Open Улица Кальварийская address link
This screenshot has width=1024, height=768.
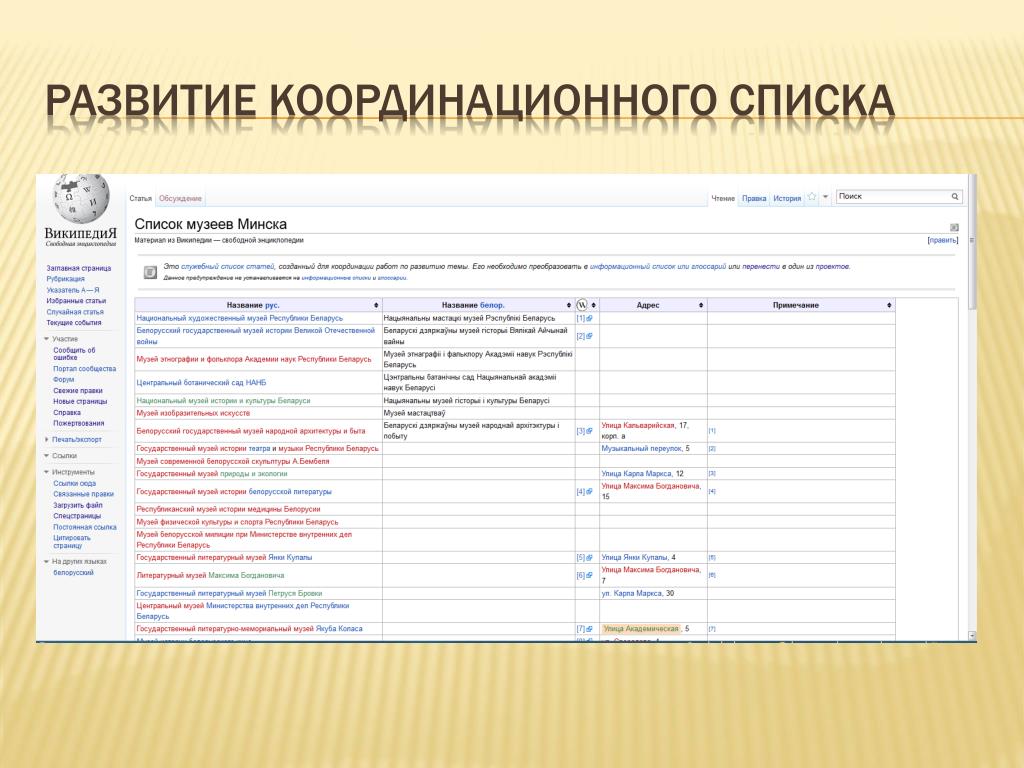click(638, 426)
